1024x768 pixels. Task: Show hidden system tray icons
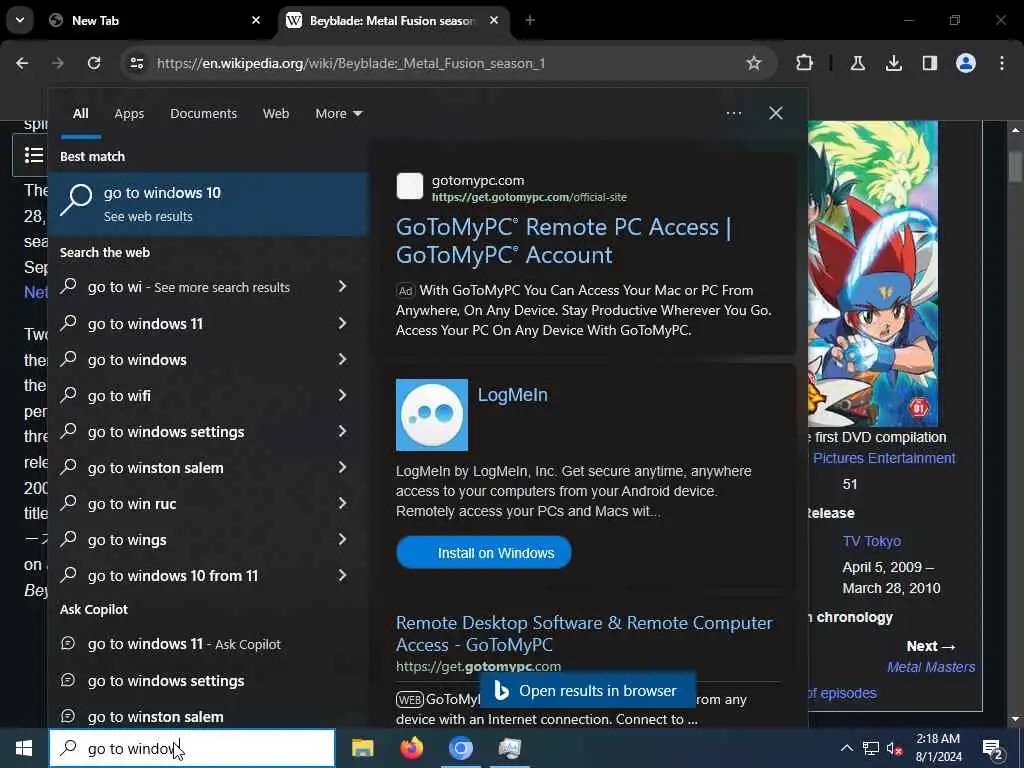point(846,748)
